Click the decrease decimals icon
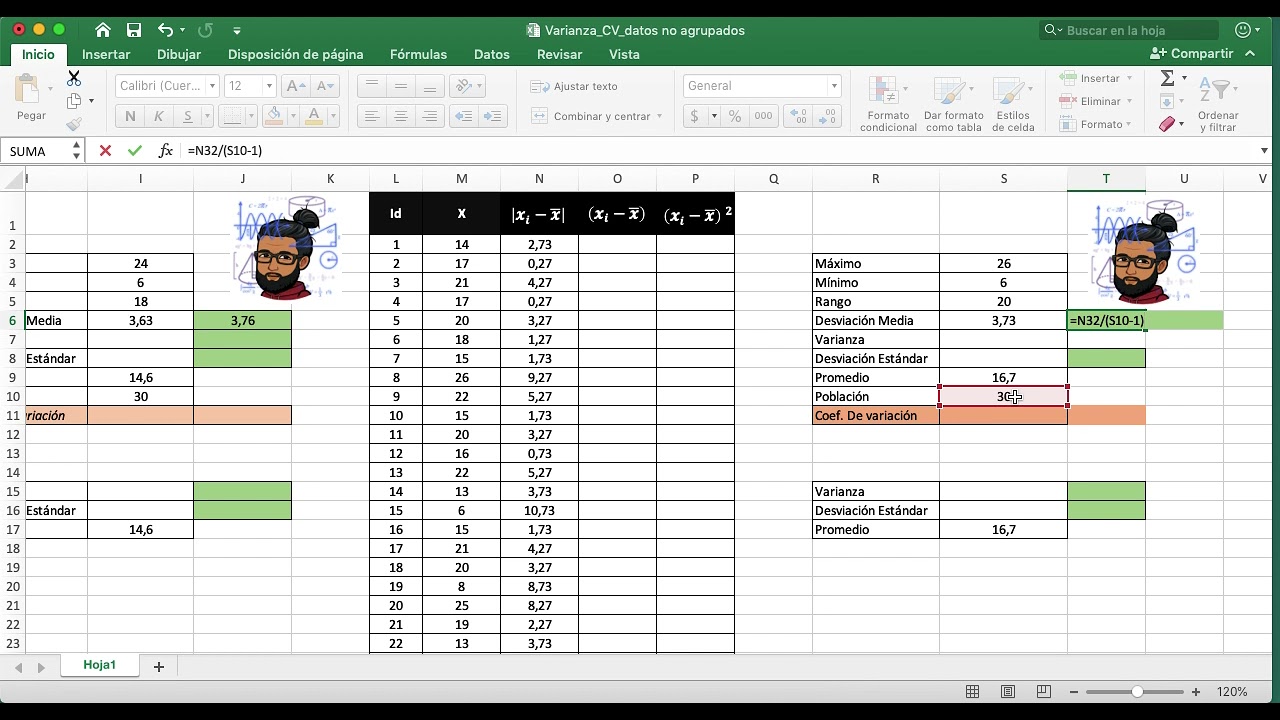1280x720 pixels. (x=825, y=116)
